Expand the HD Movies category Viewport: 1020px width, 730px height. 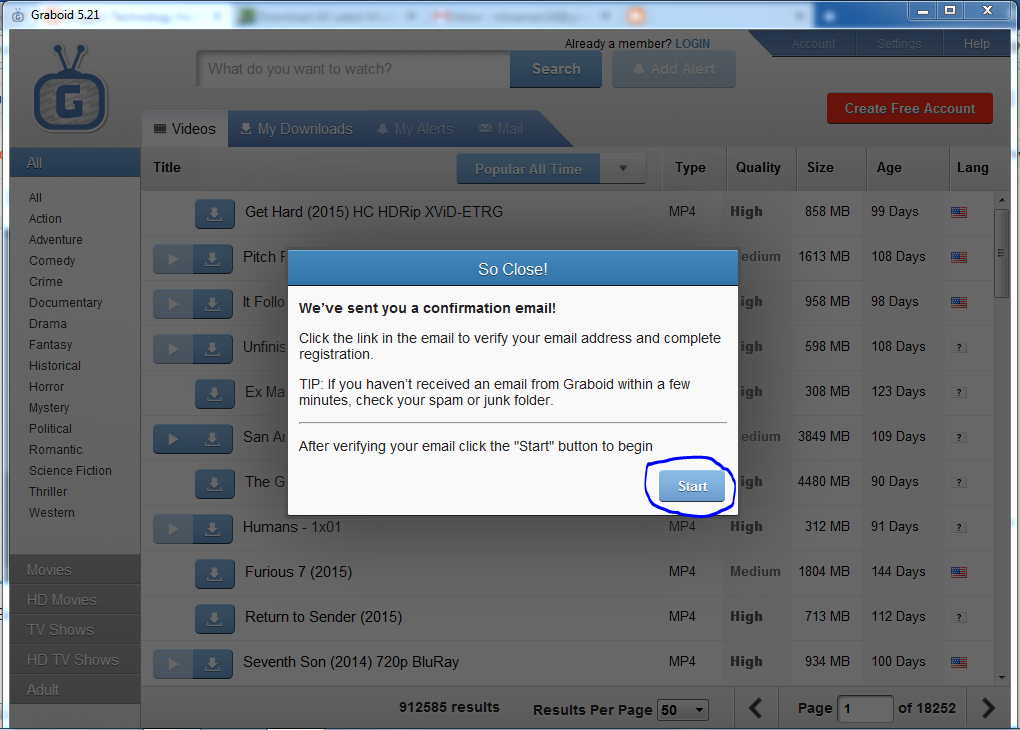pyautogui.click(x=75, y=600)
